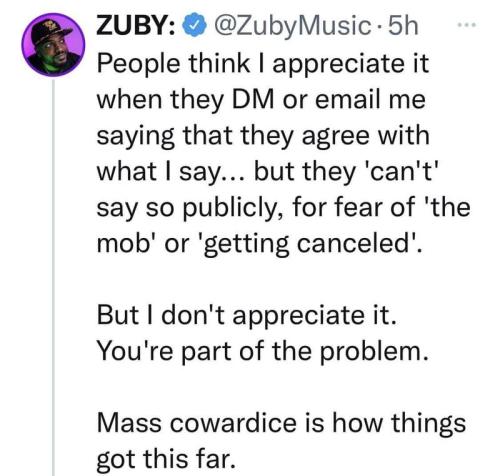
Task: Click the text 'when they DM or email me'
Action: point(261,101)
